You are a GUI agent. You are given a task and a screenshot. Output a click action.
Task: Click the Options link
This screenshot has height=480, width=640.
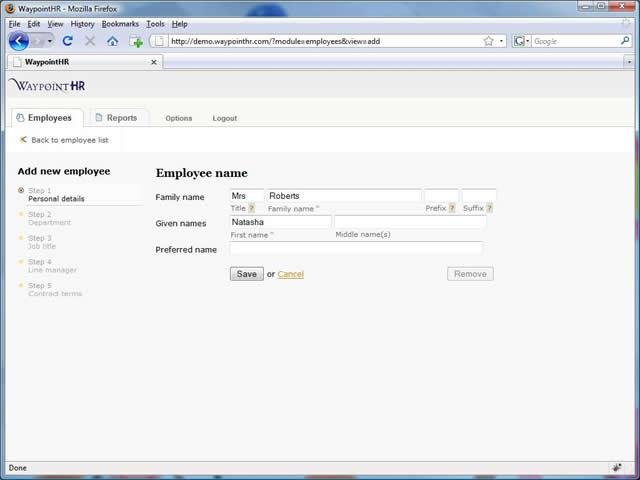(179, 118)
